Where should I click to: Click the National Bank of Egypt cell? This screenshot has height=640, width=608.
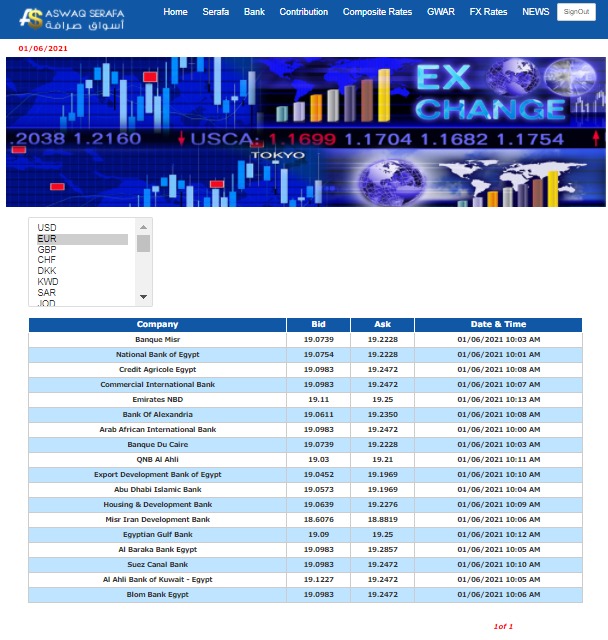click(x=158, y=355)
